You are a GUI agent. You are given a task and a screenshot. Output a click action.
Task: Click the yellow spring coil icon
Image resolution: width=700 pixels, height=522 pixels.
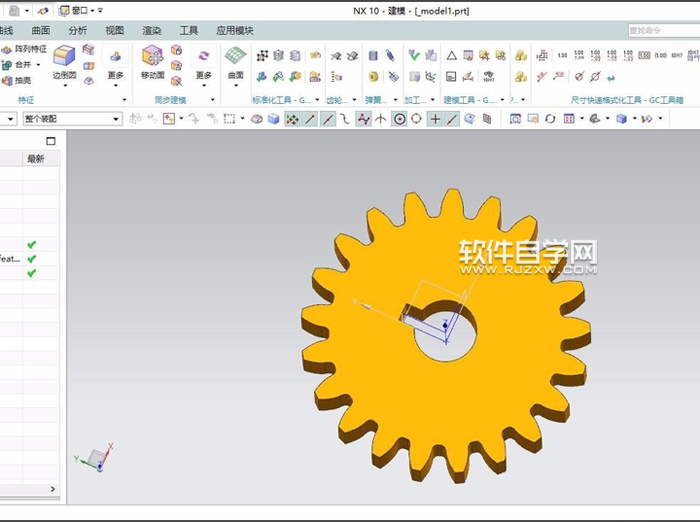point(373,77)
